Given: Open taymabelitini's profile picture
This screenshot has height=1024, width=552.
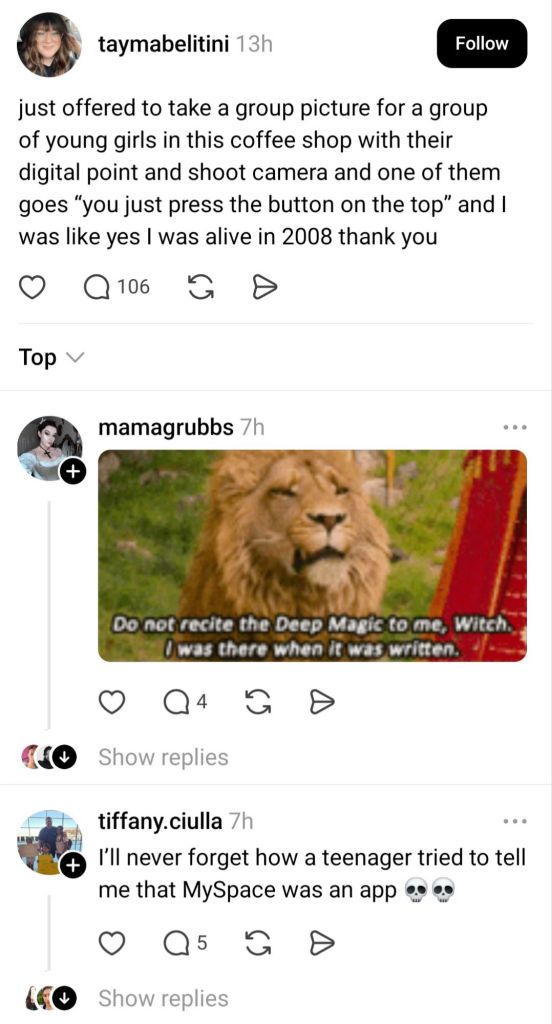Looking at the screenshot, I should 50,44.
